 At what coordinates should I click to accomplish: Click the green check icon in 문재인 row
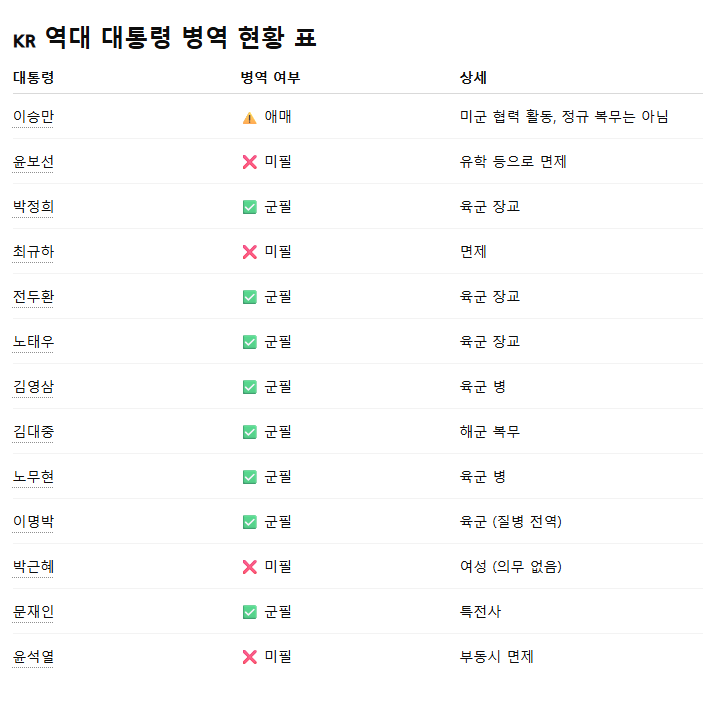250,612
